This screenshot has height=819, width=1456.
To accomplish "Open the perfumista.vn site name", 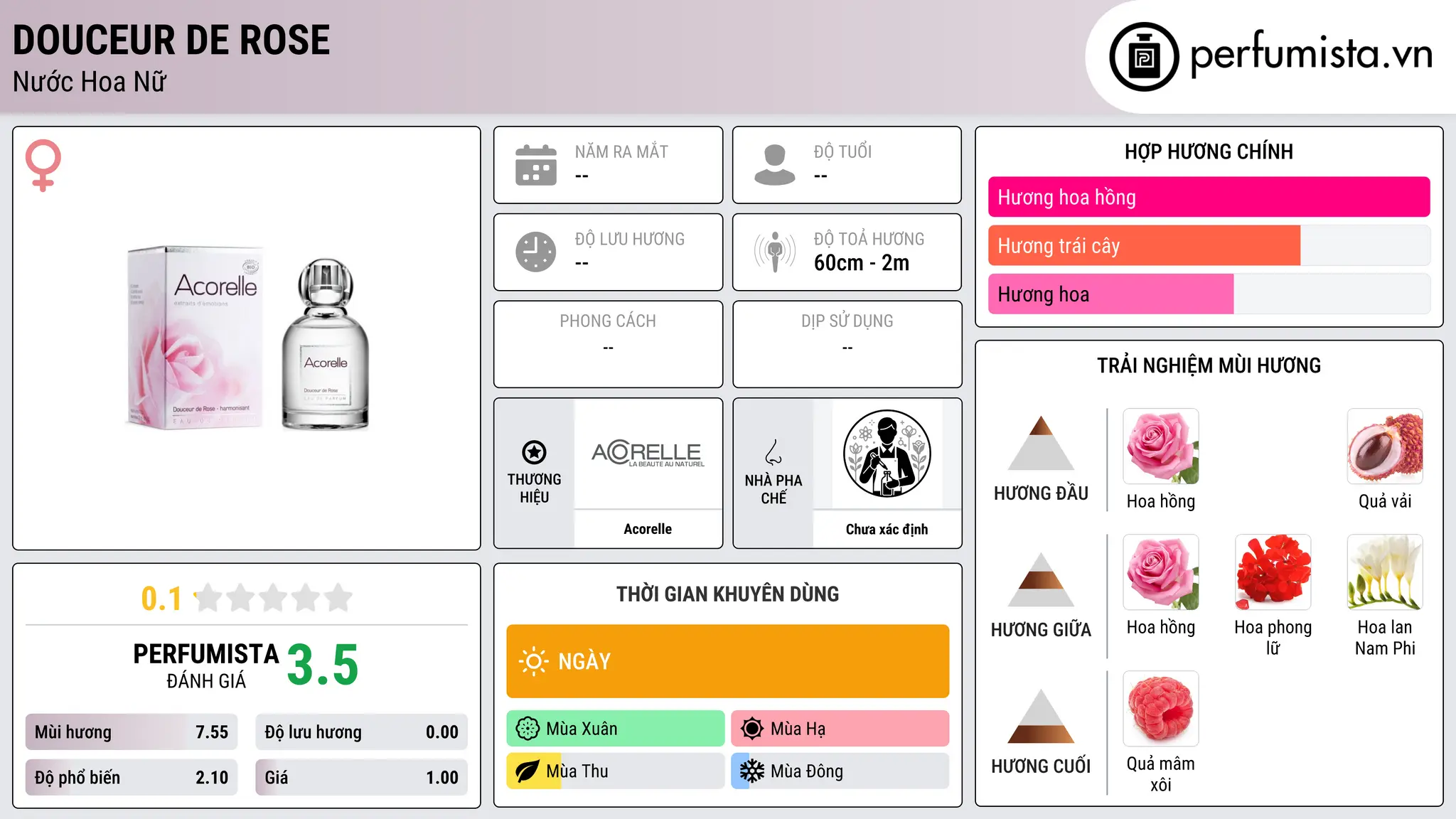I will pos(1311,53).
